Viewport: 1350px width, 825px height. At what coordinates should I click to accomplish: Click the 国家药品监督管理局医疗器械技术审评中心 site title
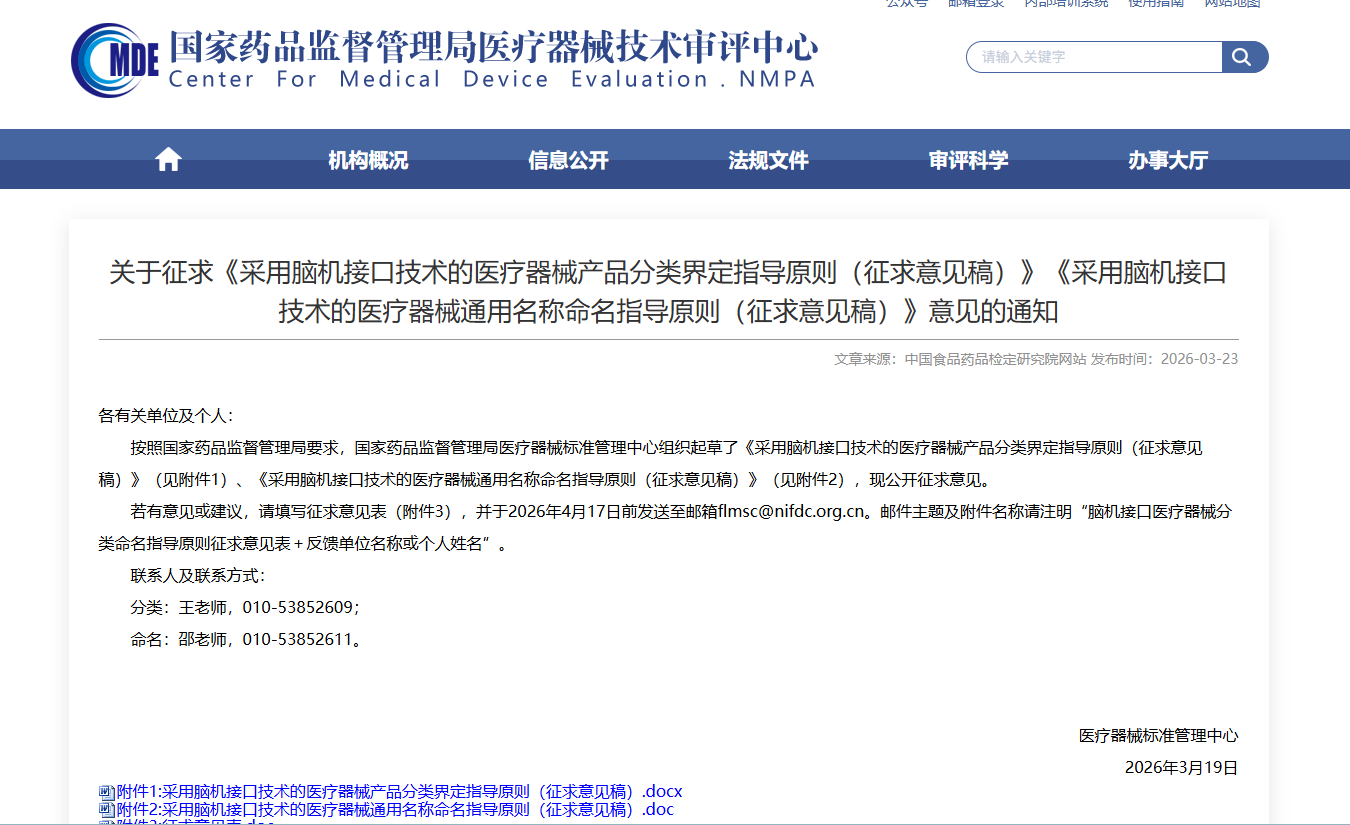click(x=492, y=48)
